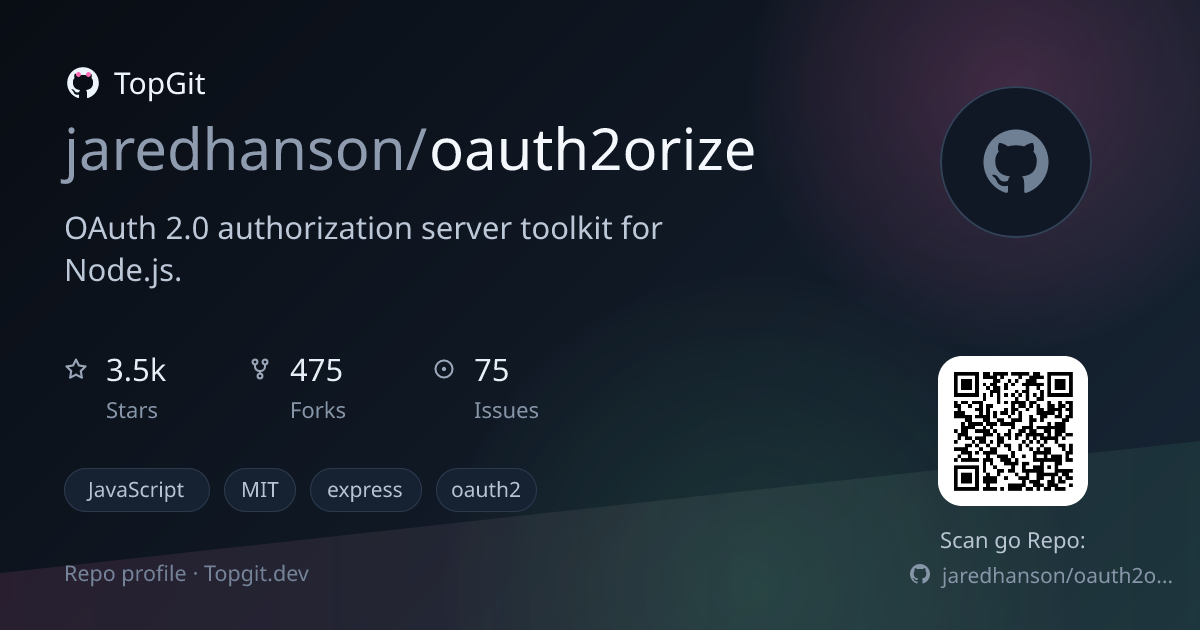Select the express topic tag
The height and width of the screenshot is (630, 1200).
coord(366,490)
